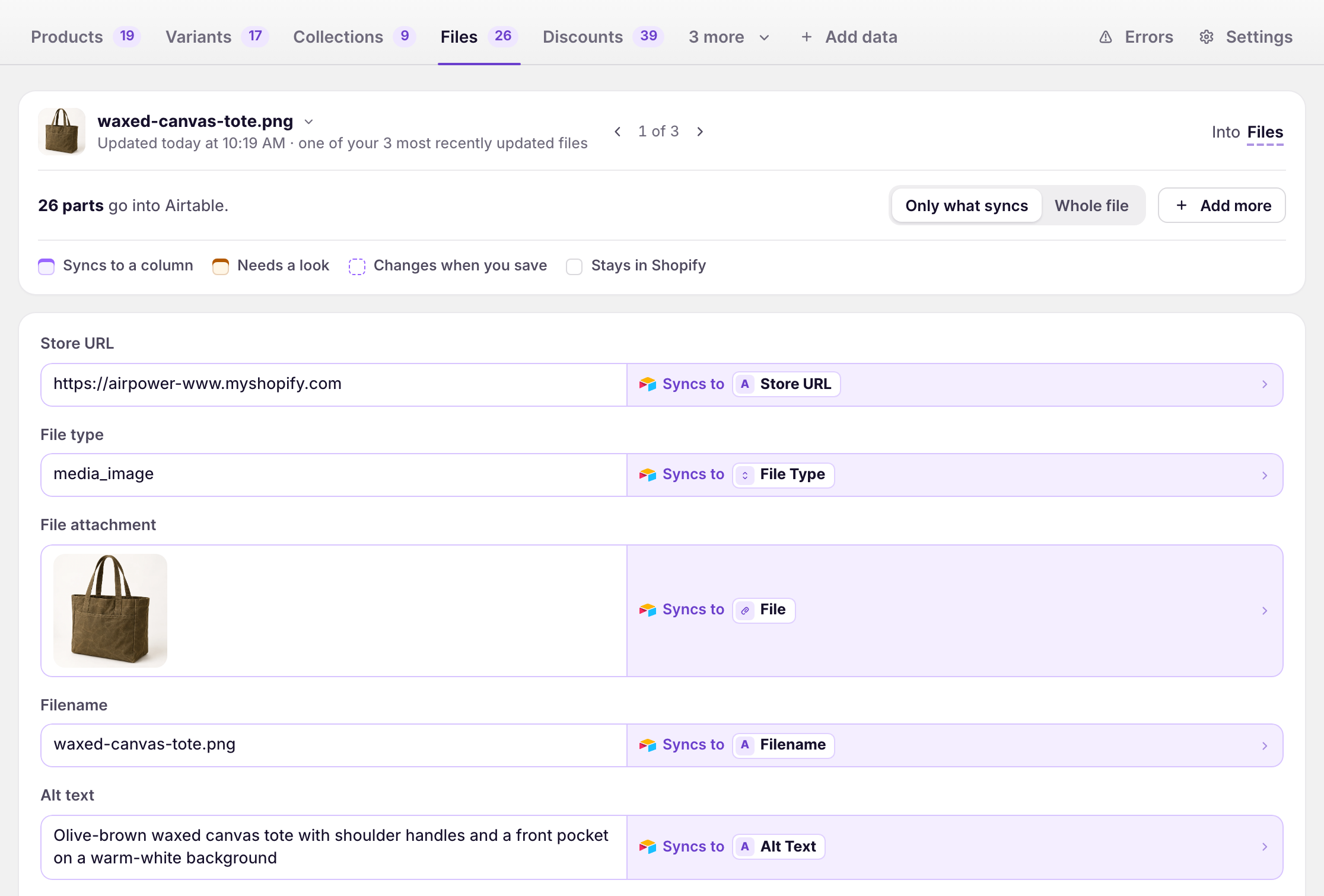Click the attachment icon on File chip
The image size is (1324, 896).
click(744, 610)
